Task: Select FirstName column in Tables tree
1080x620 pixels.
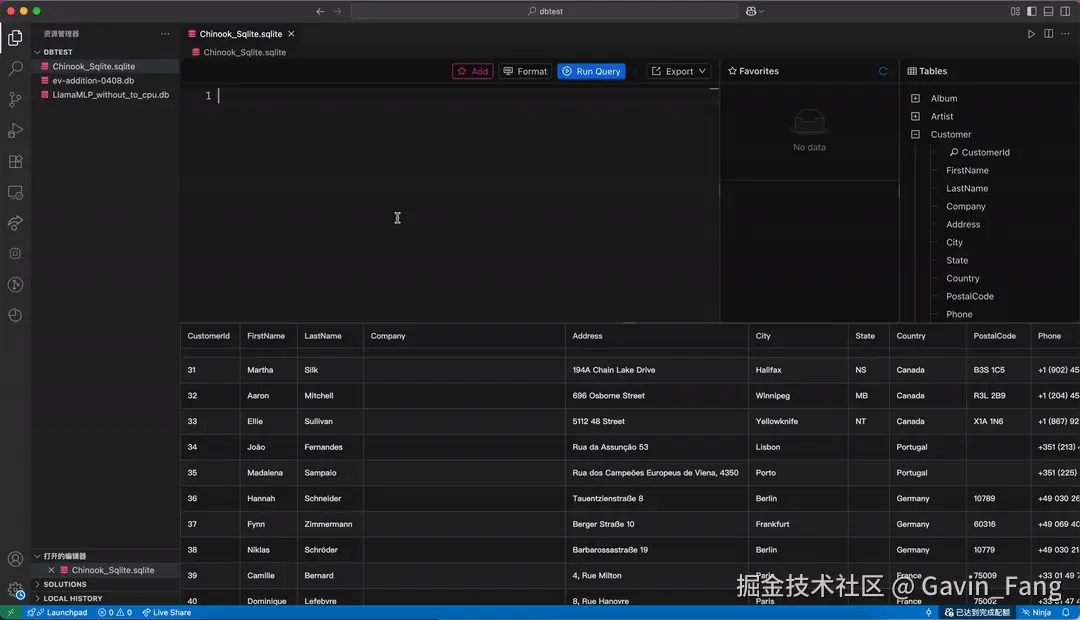Action: tap(967, 170)
